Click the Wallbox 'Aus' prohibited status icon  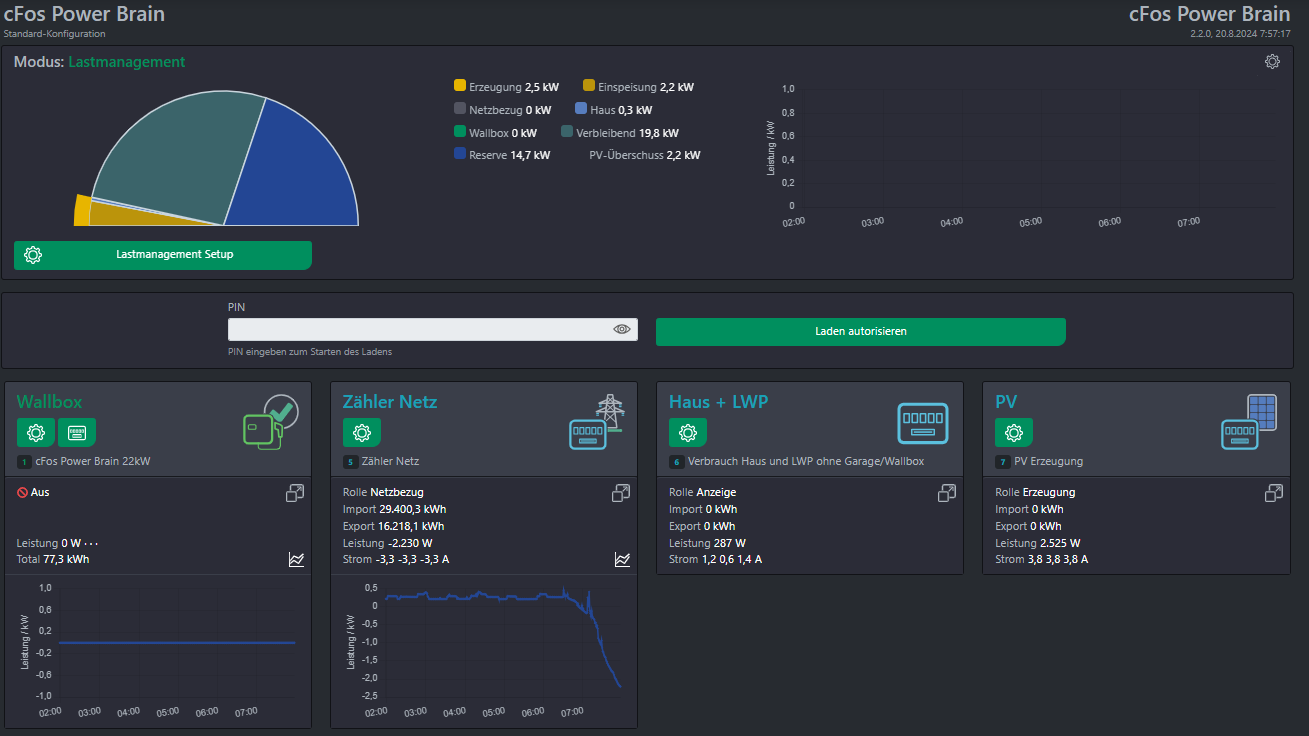22,492
